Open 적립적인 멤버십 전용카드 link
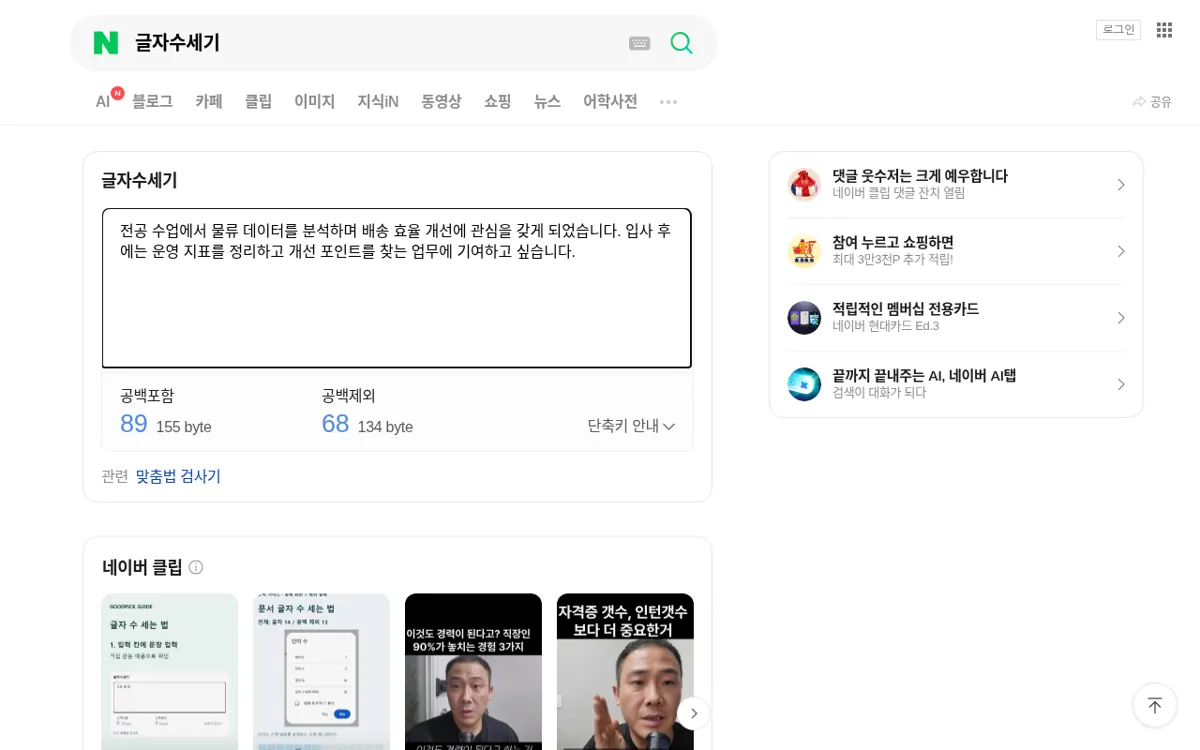Image resolution: width=1200 pixels, height=750 pixels. click(x=905, y=309)
